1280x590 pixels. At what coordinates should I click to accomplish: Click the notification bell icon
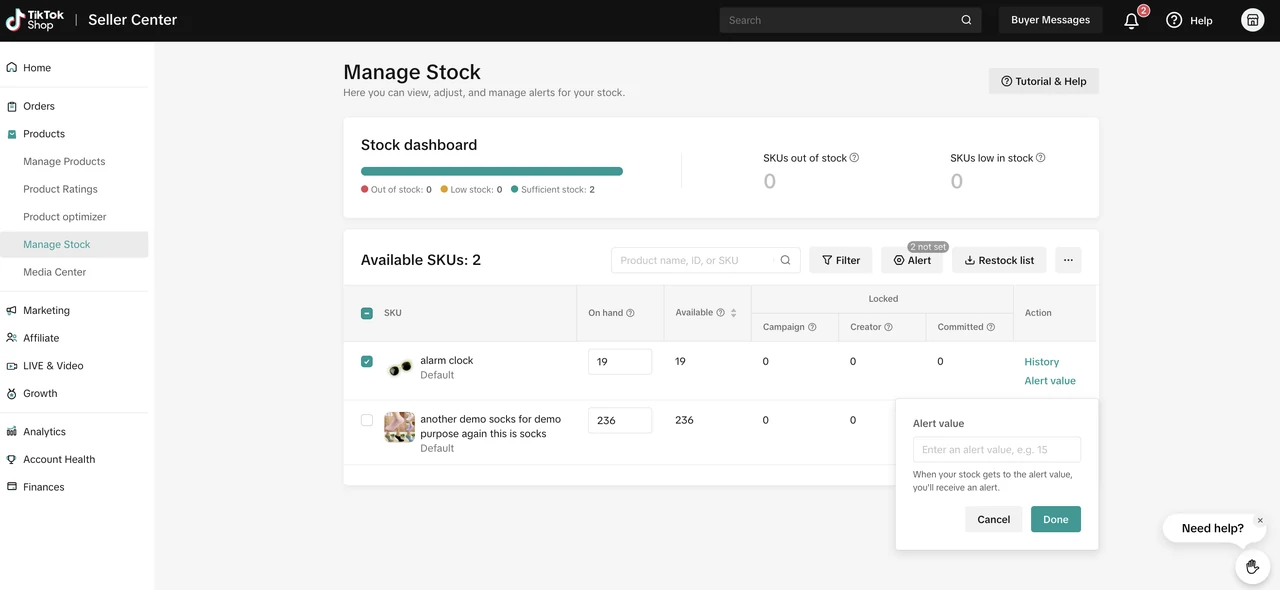pyautogui.click(x=1132, y=20)
